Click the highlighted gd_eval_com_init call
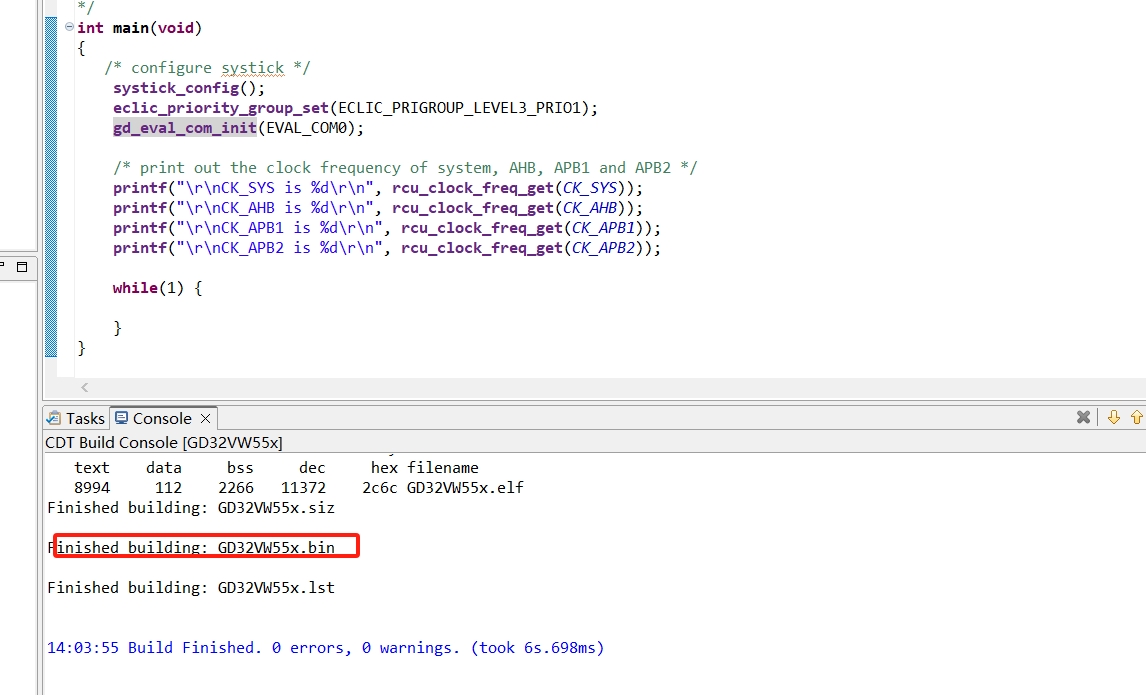The width and height of the screenshot is (1146, 695). coord(184,128)
